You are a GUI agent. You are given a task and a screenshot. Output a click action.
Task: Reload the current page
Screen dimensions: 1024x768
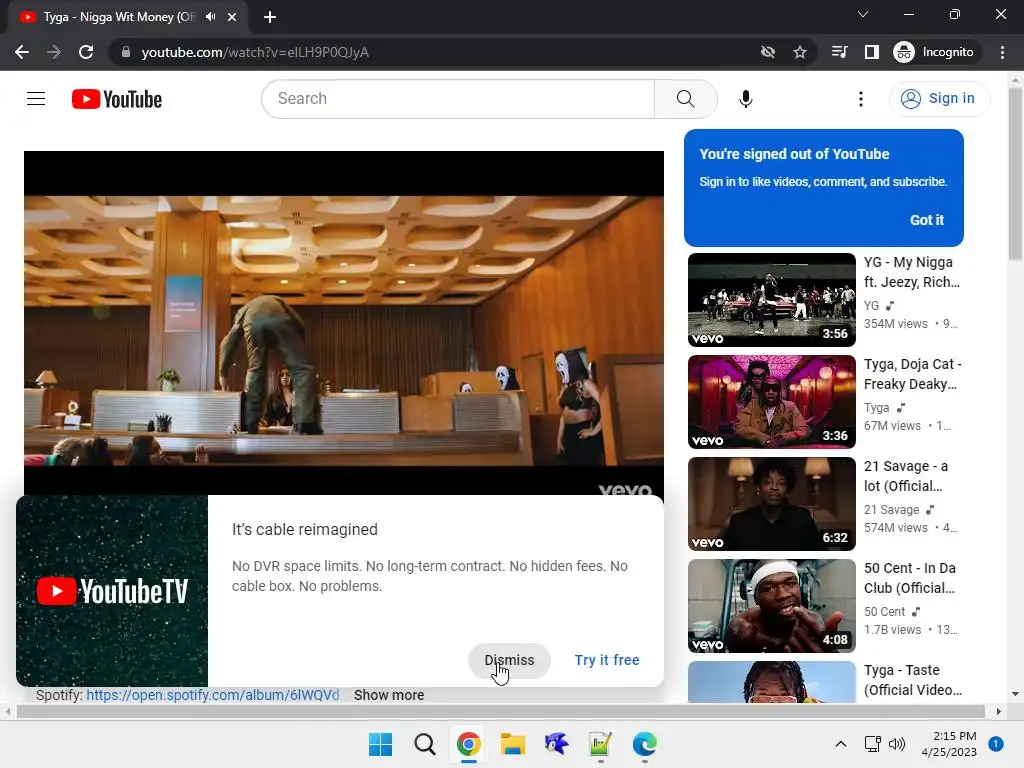86,52
